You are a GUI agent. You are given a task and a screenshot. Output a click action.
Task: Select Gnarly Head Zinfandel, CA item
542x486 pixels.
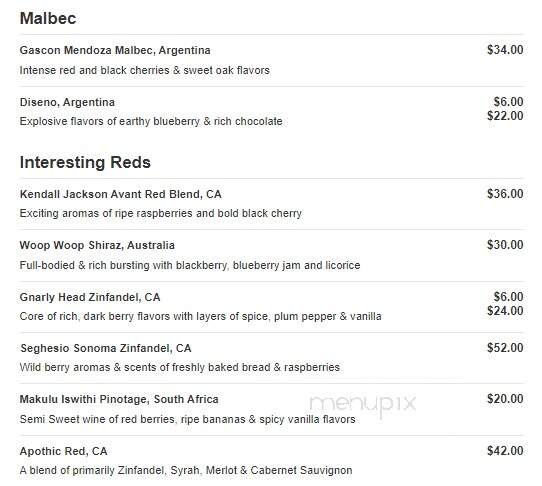pyautogui.click(x=90, y=297)
